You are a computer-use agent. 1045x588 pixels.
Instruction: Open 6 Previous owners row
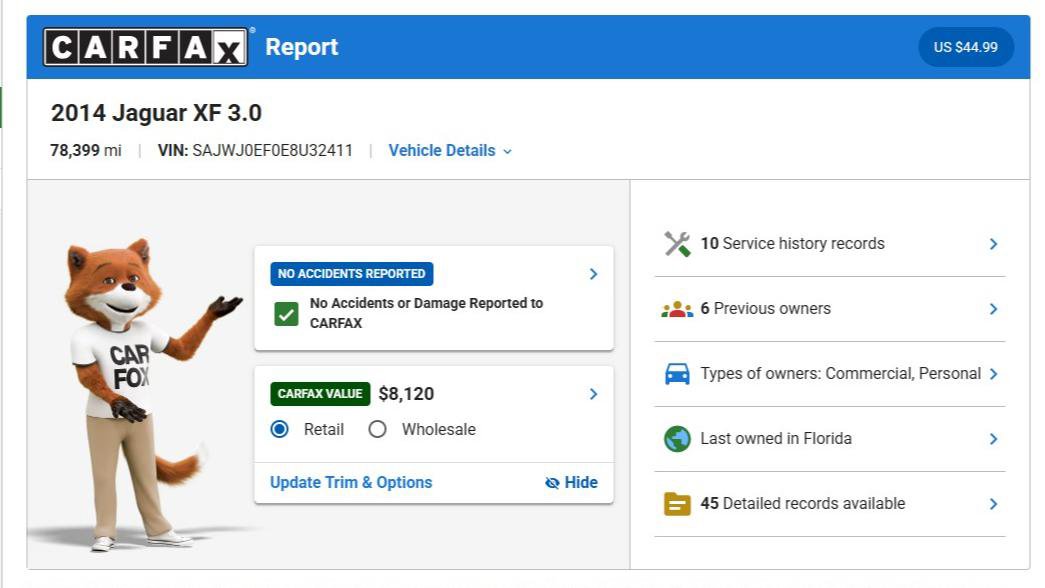(x=830, y=309)
